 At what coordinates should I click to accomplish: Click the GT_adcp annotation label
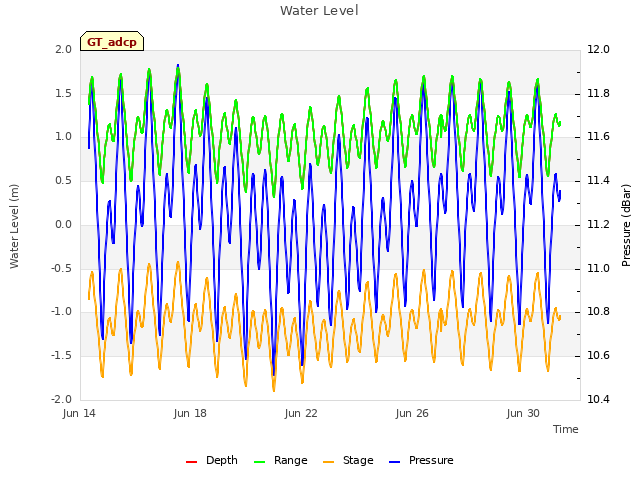[112, 41]
